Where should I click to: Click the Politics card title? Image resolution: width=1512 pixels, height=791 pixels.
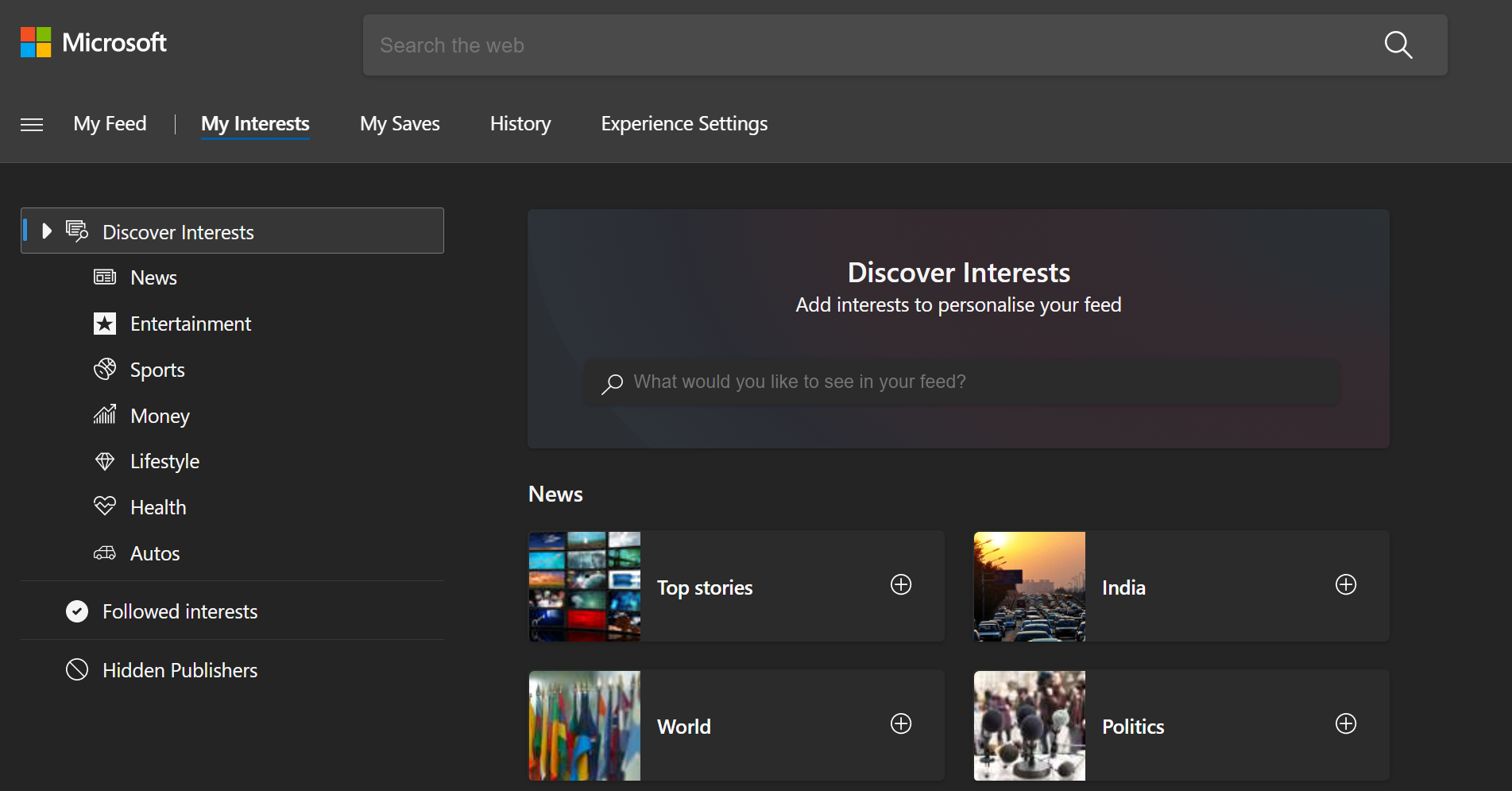(1133, 727)
